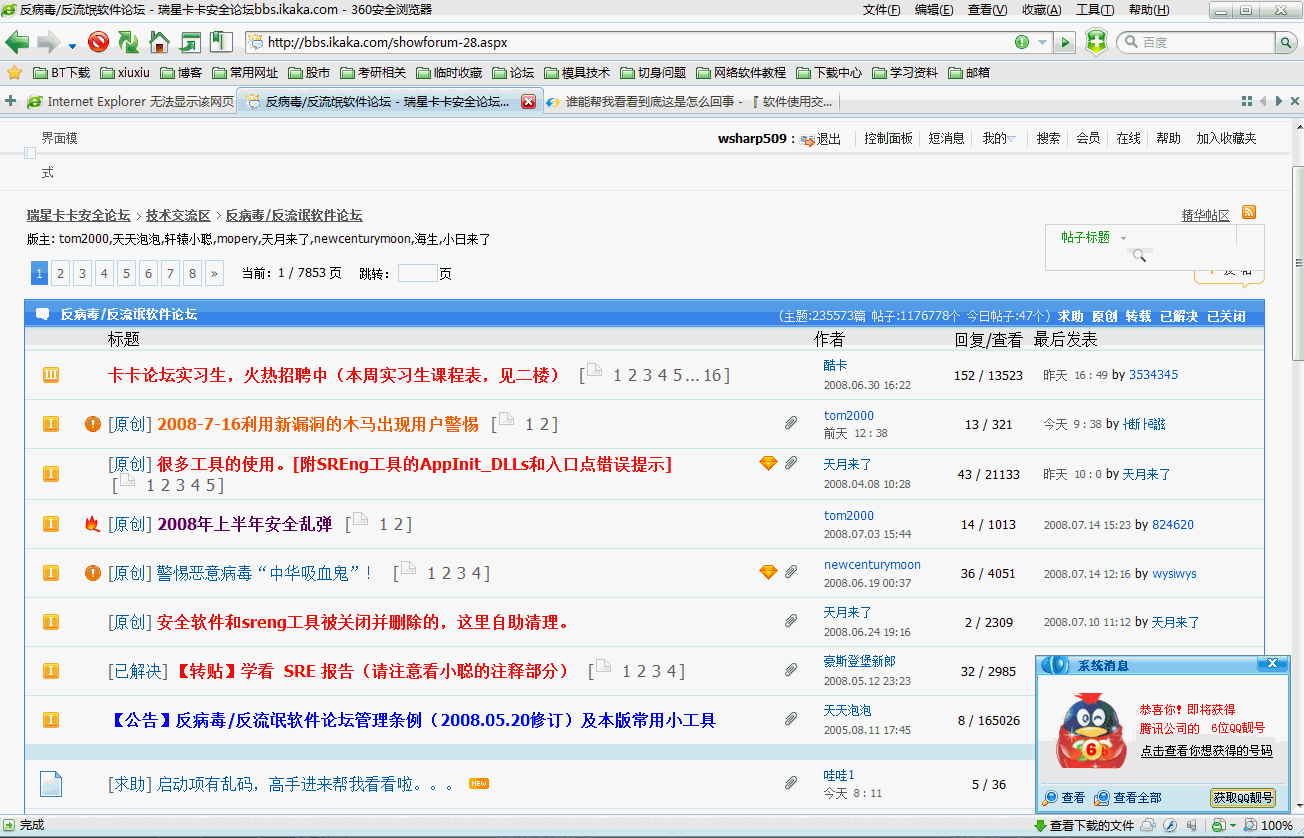Screen dimensions: 1304x838
Task: Refresh the page with the green arrows icon
Action: click(128, 42)
